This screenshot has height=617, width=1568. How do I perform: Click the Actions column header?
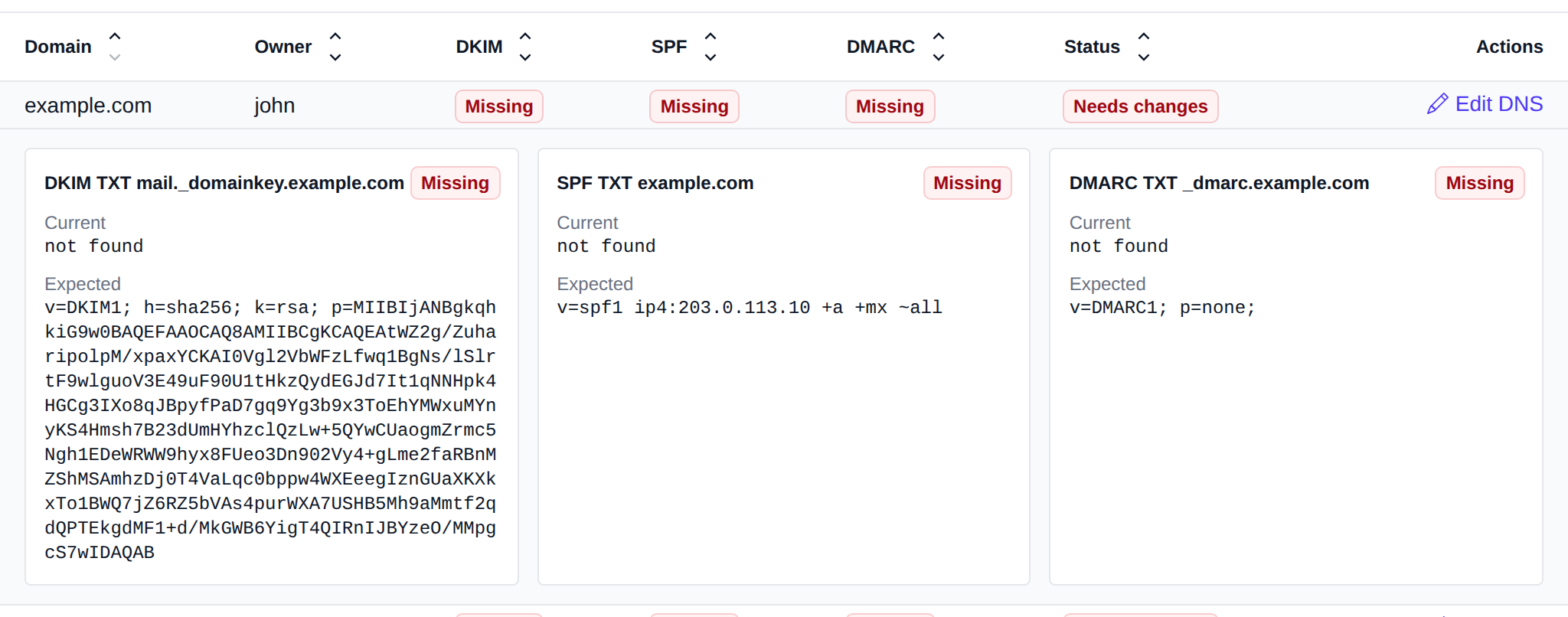tap(1510, 47)
